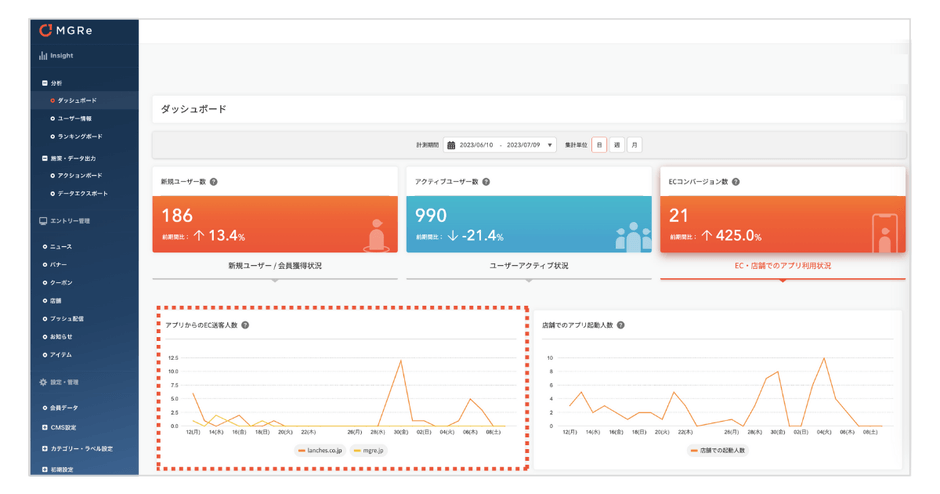
Task: Click help icon beside ECコンバージョン数
Action: (736, 182)
